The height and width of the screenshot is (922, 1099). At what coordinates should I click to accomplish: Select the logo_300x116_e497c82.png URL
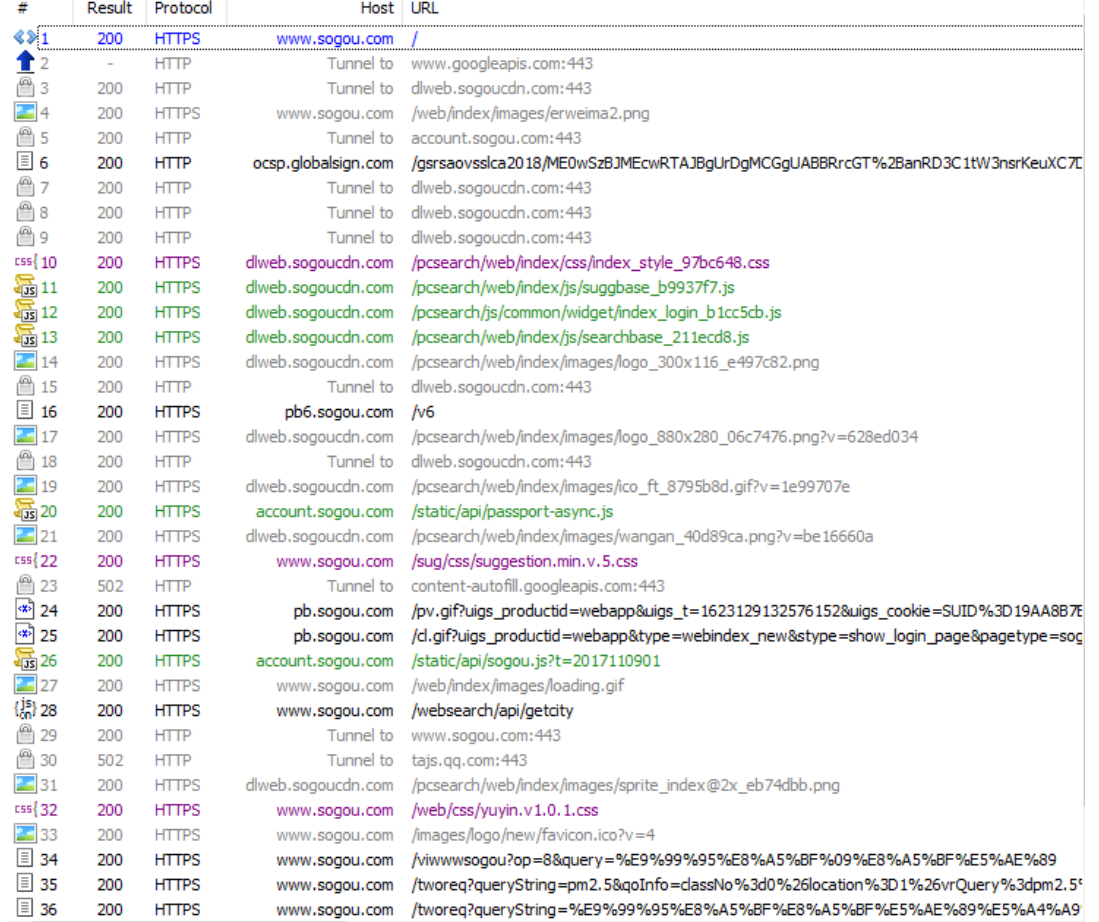pyautogui.click(x=615, y=362)
